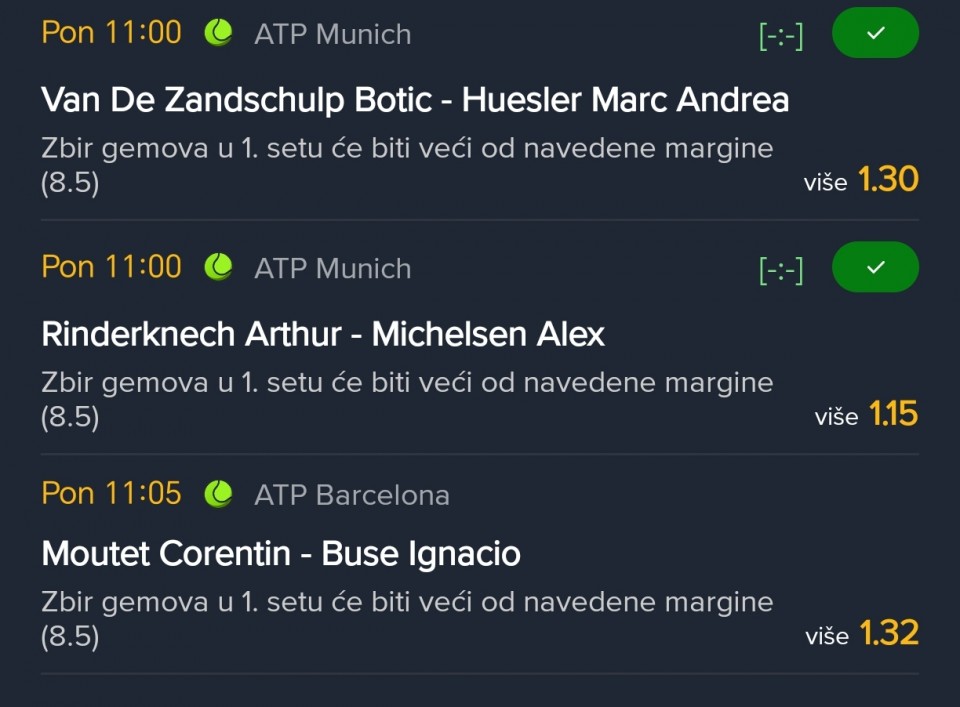
Task: Click ATP Munich label above Rinderknech match
Action: (x=332, y=268)
